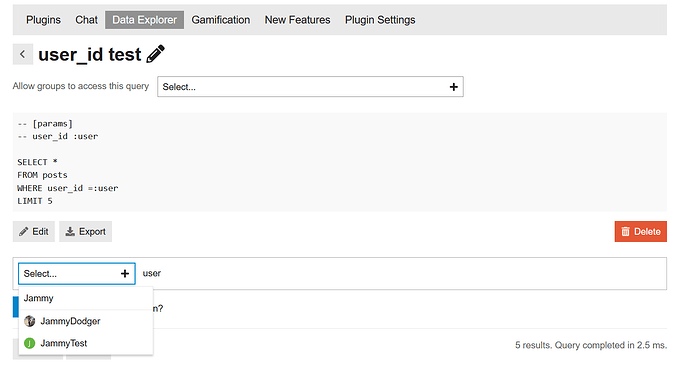690x365 pixels.
Task: Delete this query
Action: pos(640,232)
